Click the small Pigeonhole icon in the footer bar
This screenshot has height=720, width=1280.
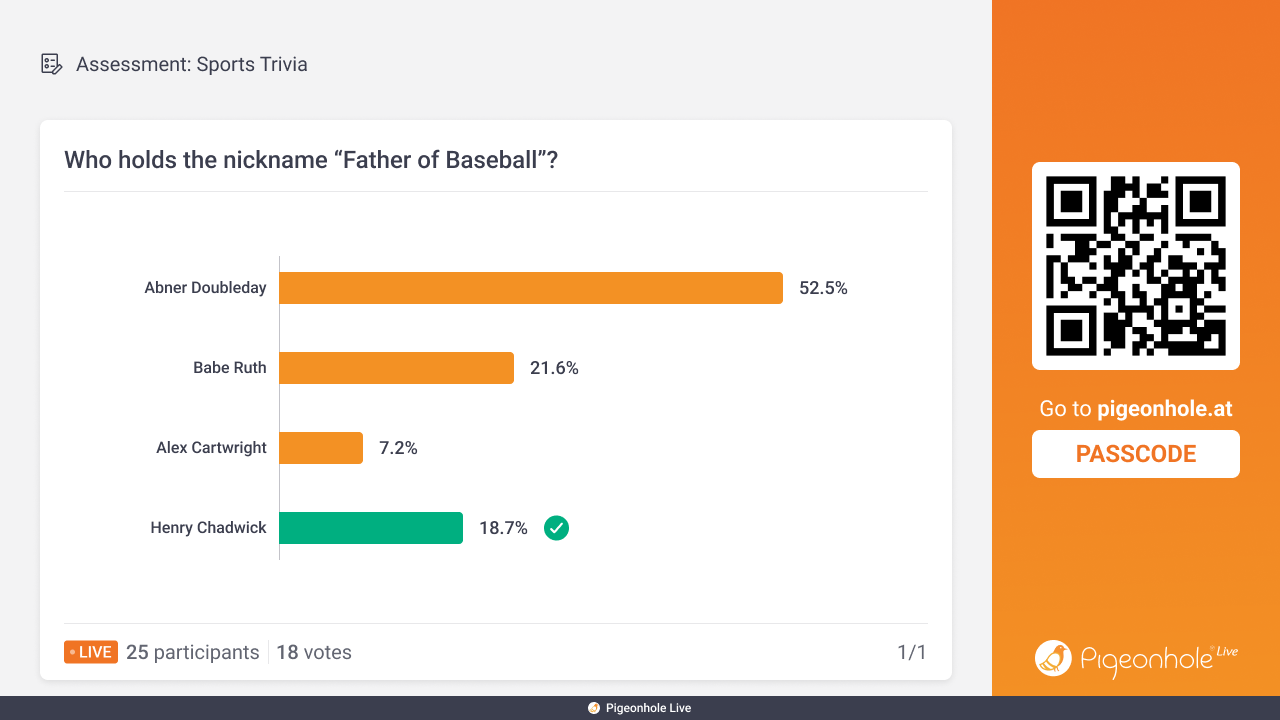594,708
